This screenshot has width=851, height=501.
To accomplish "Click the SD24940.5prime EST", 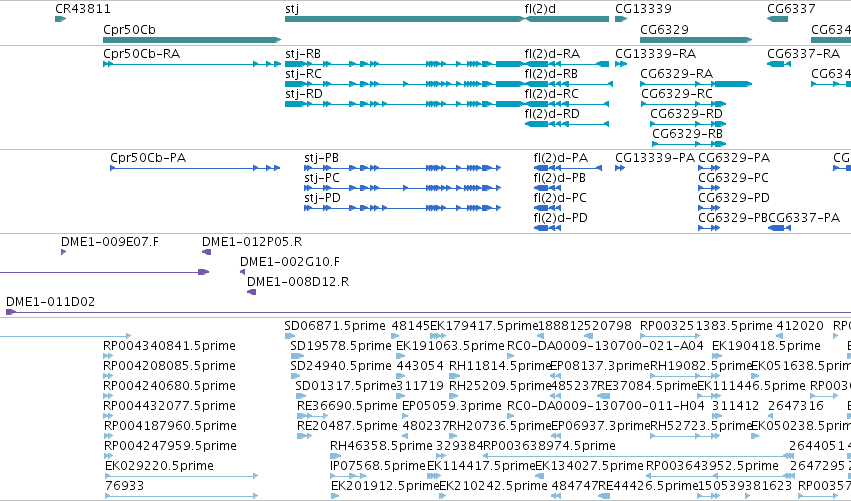I will tap(295, 376).
